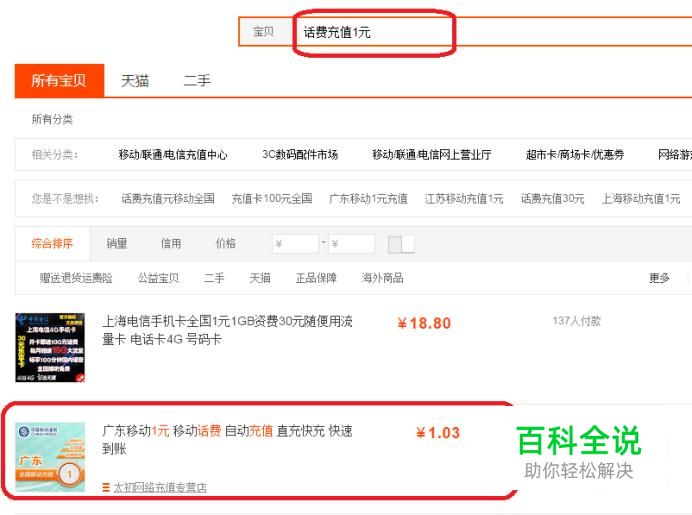Enable the 天猫 filter in filter row
This screenshot has height=515, width=692.
pyautogui.click(x=260, y=278)
